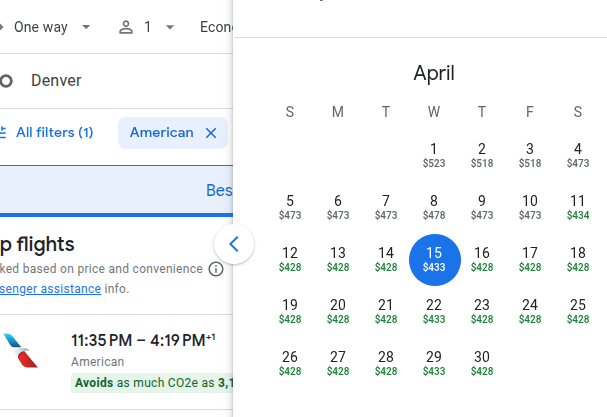607x417 pixels.
Task: Click the passenger person icon
Action: [x=126, y=27]
